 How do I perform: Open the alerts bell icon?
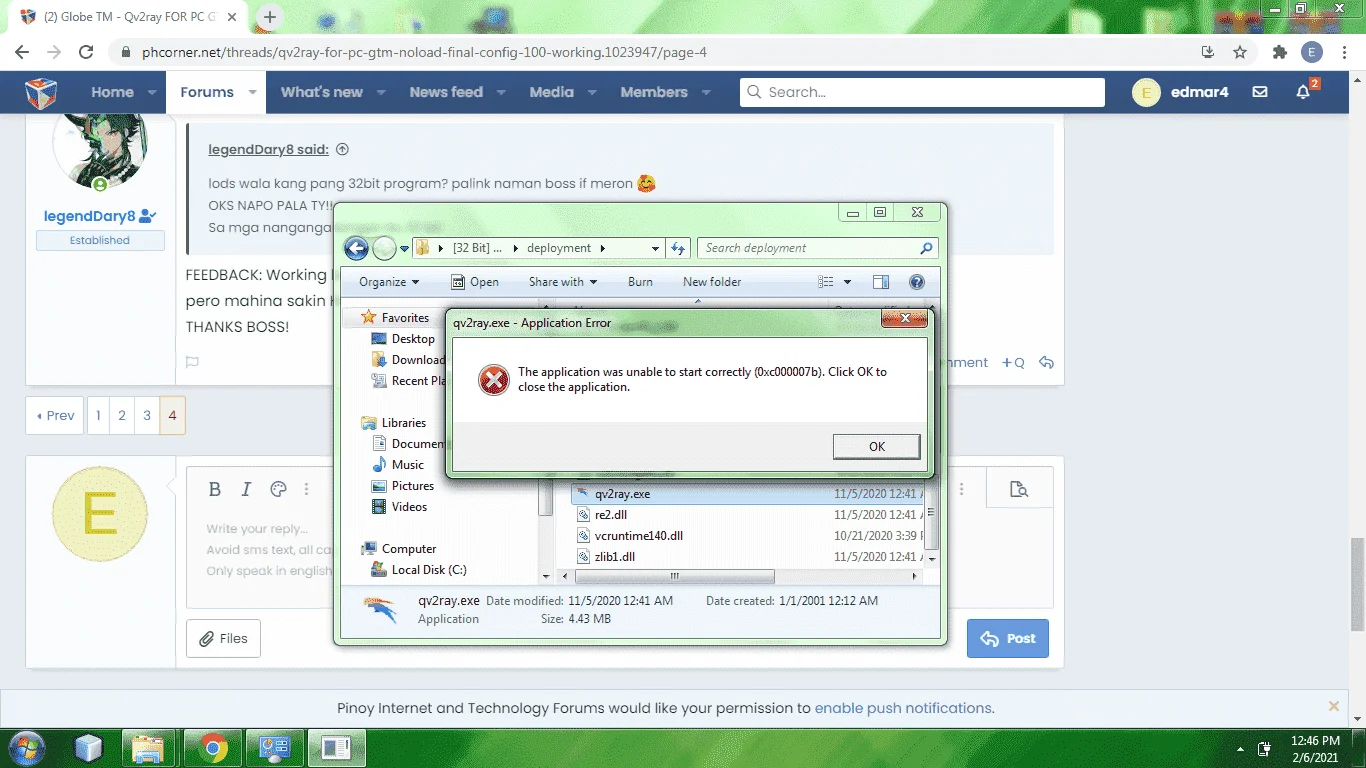pyautogui.click(x=1303, y=92)
